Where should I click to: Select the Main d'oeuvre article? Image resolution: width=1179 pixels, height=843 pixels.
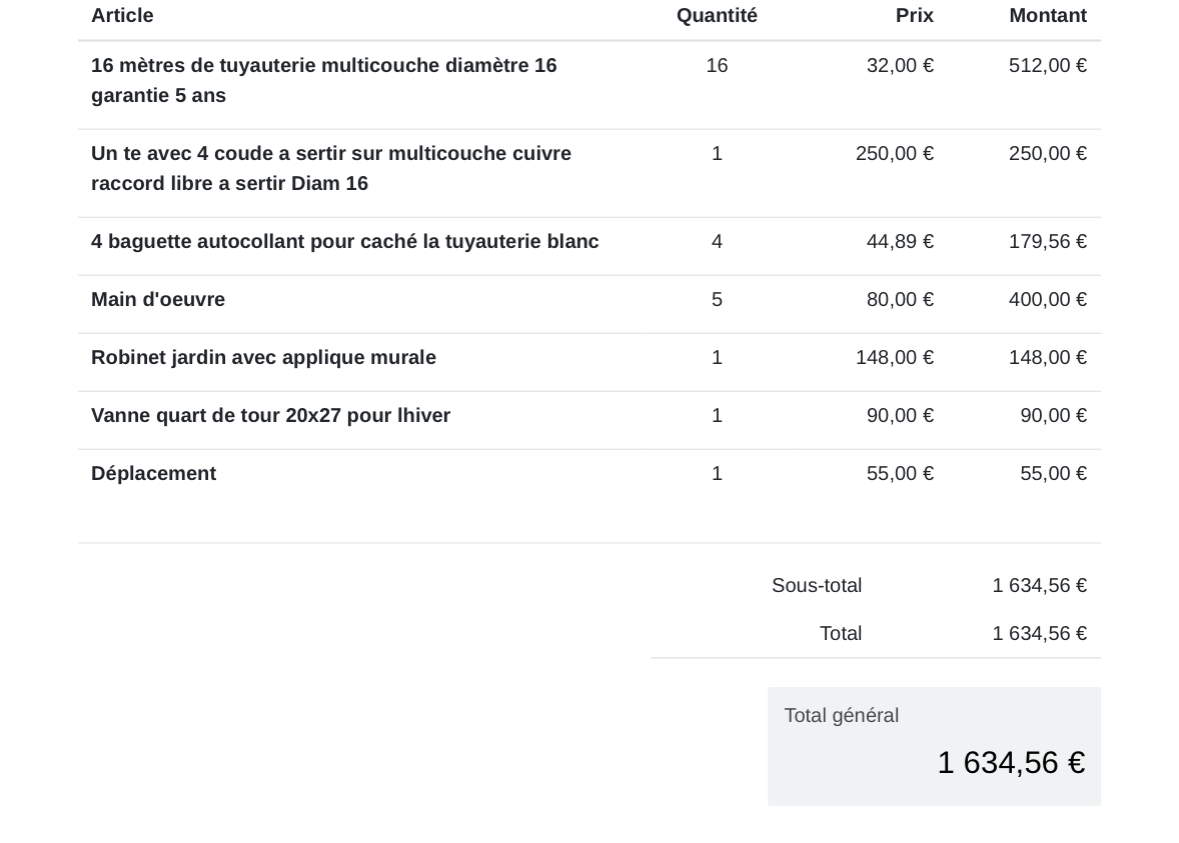(158, 299)
